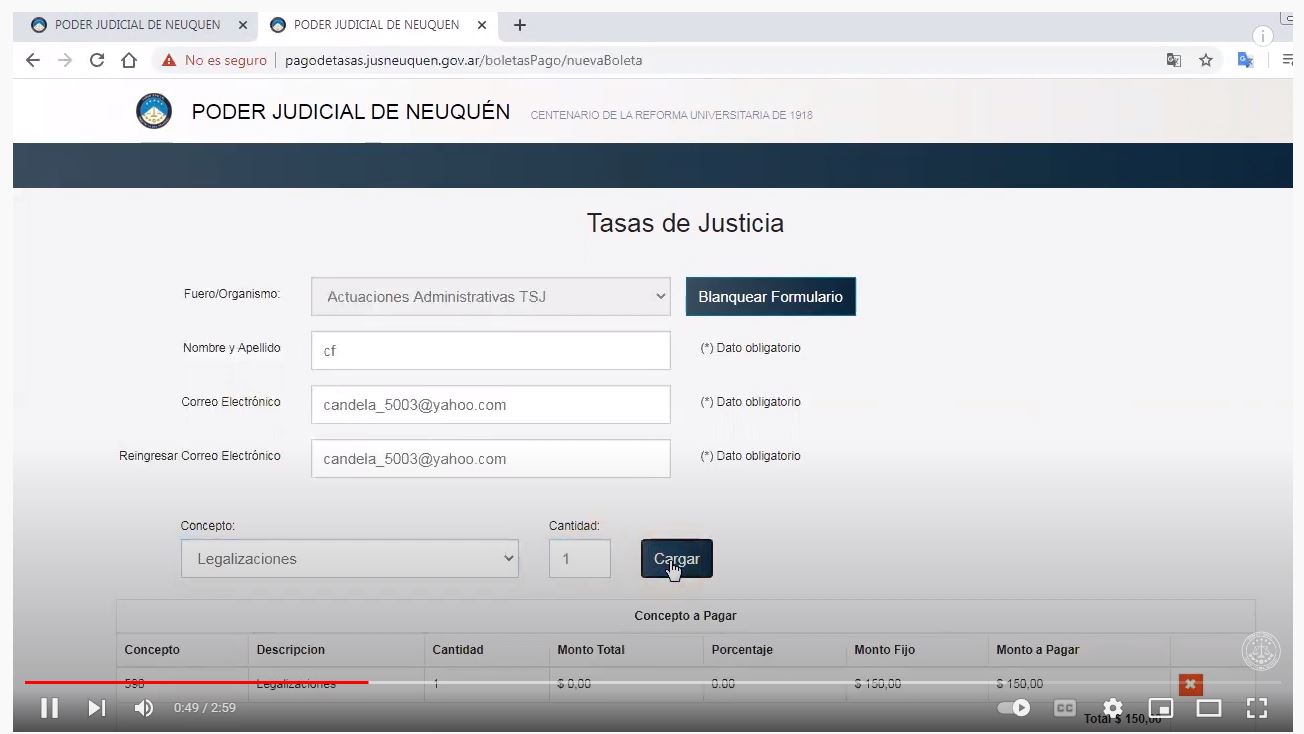1304x734 pixels.
Task: Enable miniplayer mode
Action: click(1161, 708)
